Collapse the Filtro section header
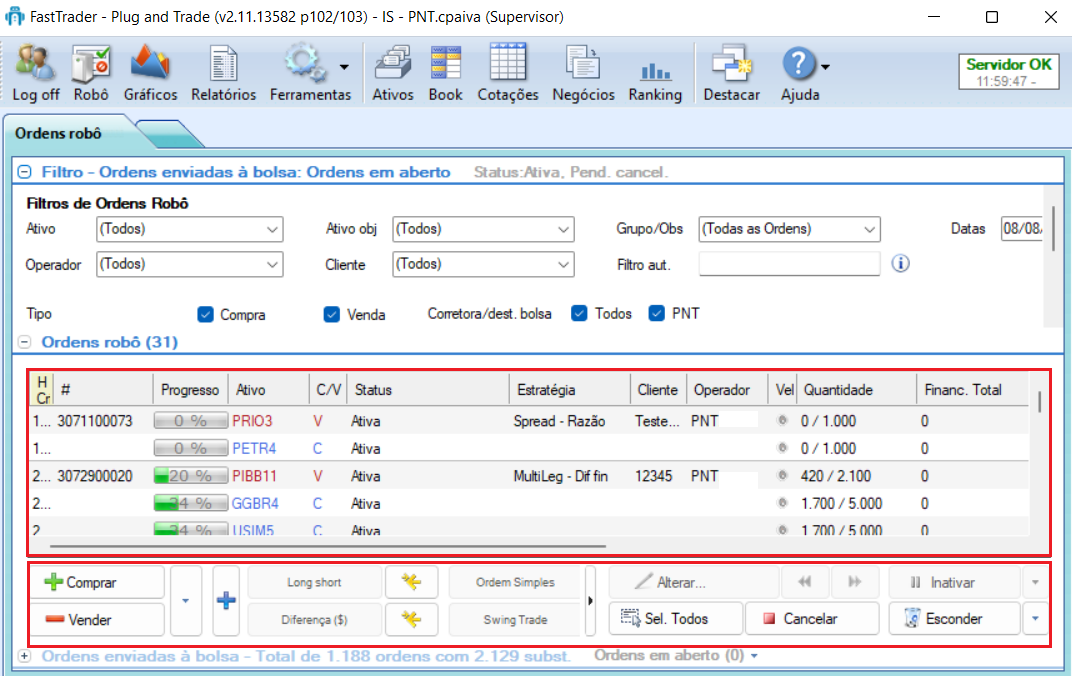 coord(22,170)
